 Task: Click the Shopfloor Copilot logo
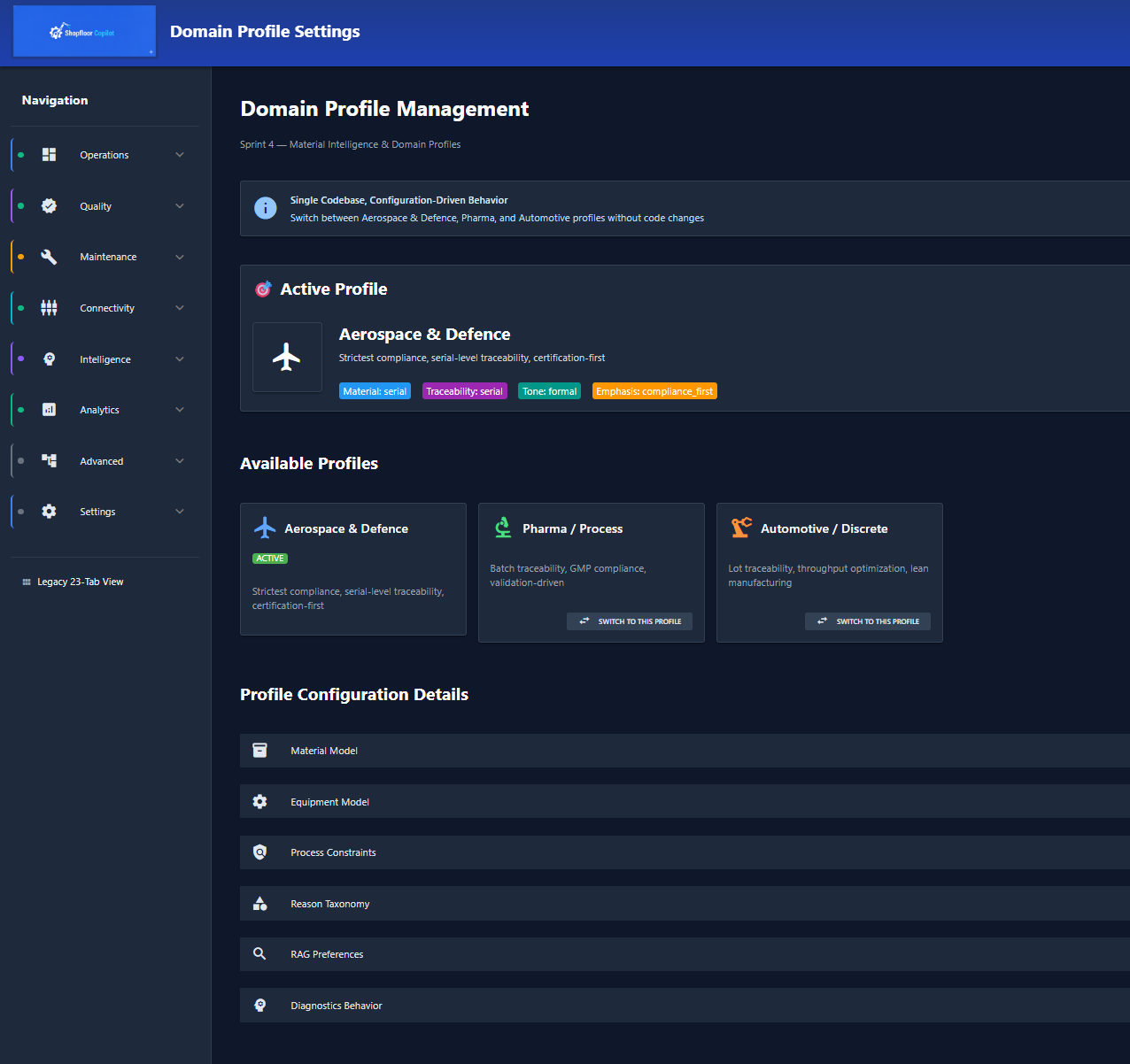coord(84,32)
